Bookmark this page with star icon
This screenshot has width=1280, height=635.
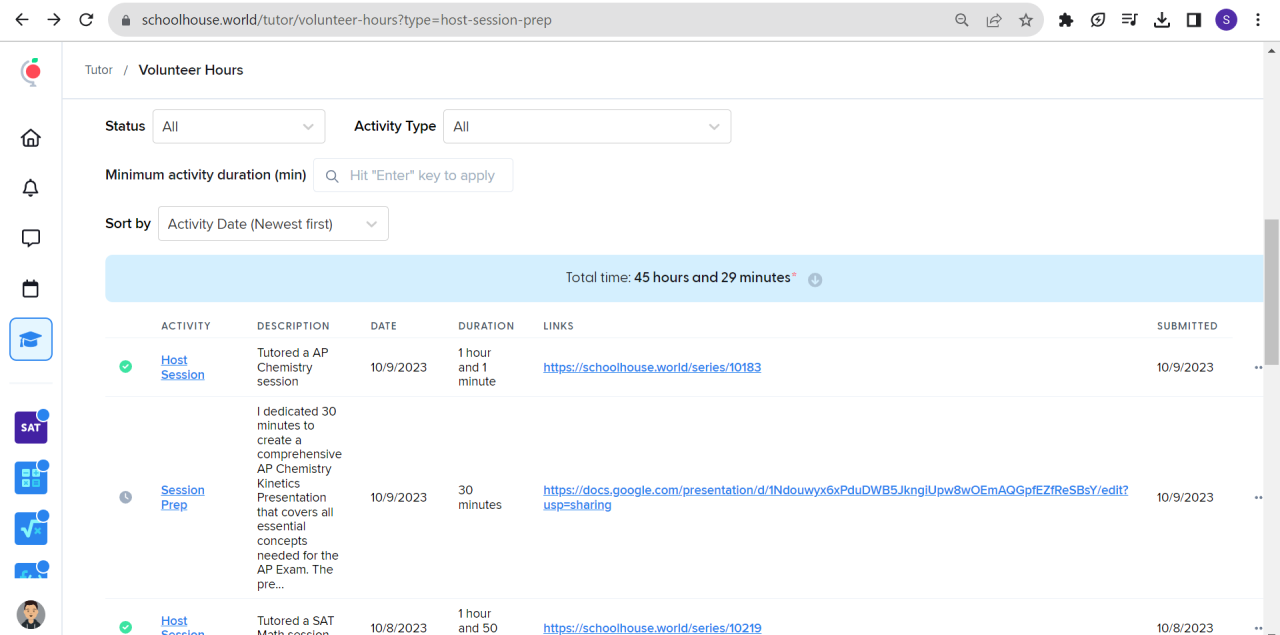point(1026,20)
